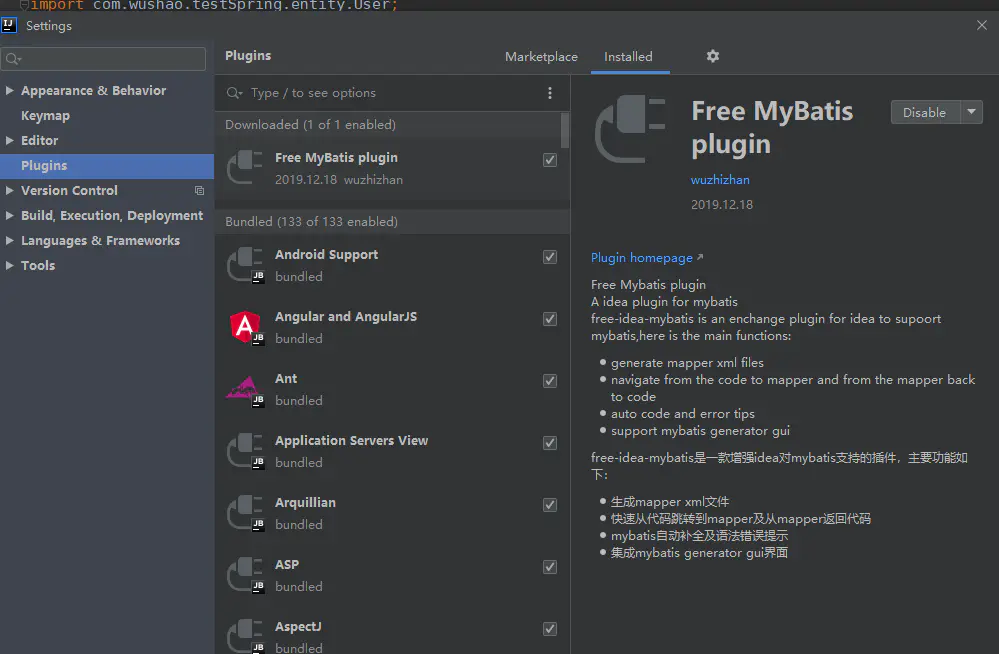Click the magnifier icon in the plugin search field
The height and width of the screenshot is (654, 999).
click(x=234, y=93)
